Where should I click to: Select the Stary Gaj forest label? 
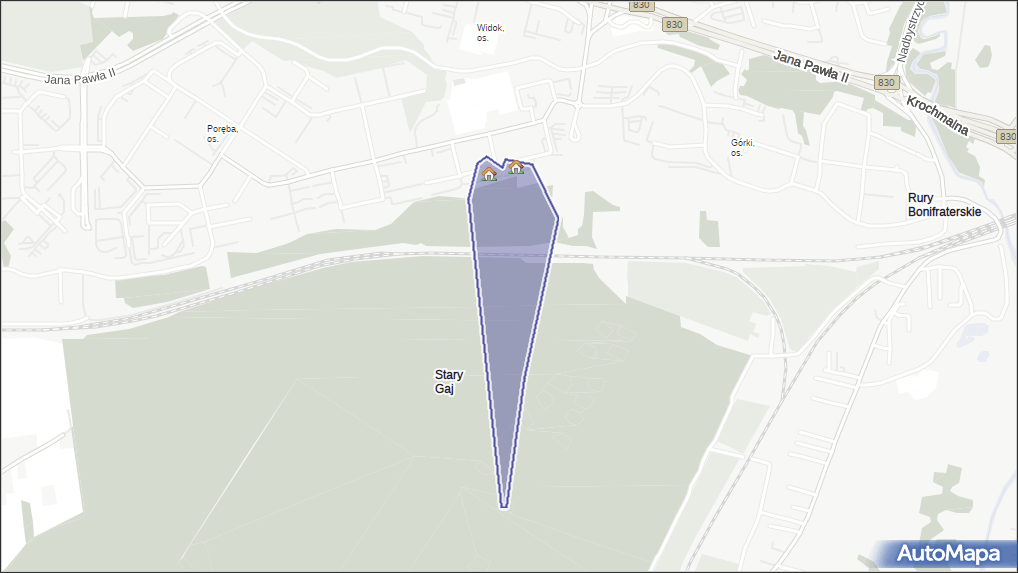pyautogui.click(x=449, y=382)
